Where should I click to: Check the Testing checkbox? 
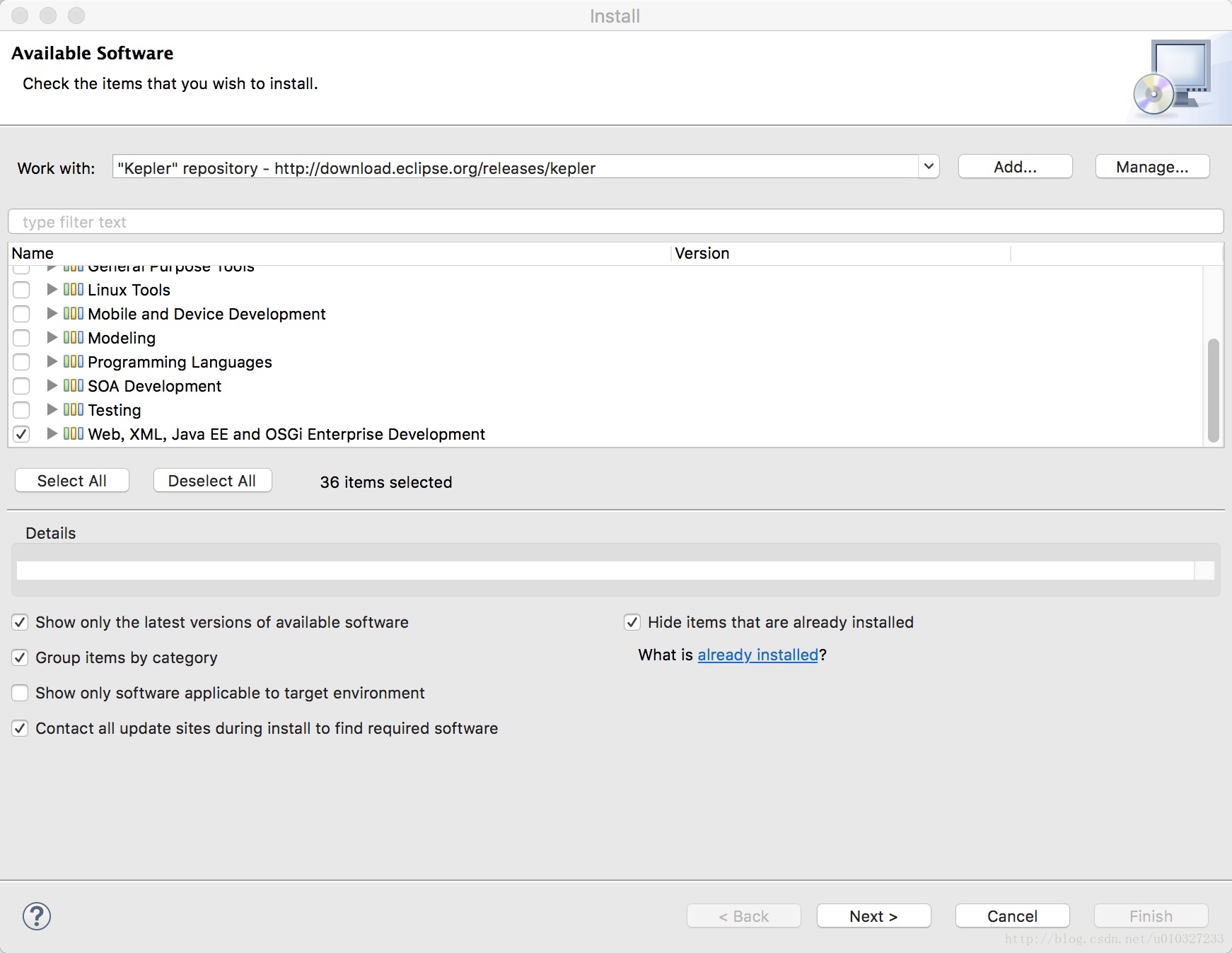(x=21, y=410)
